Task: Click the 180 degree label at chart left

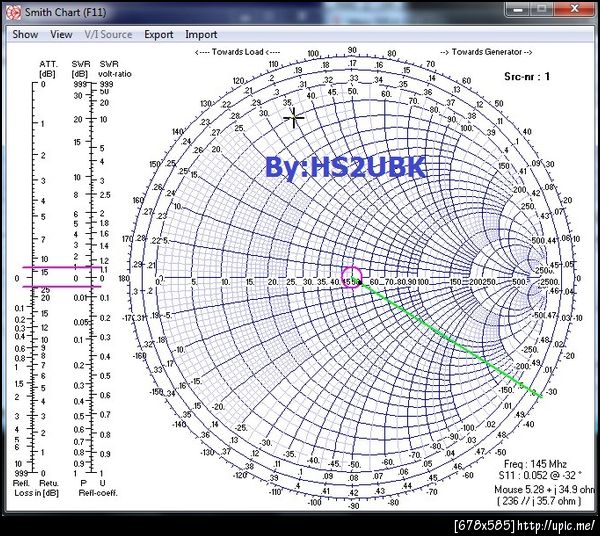Action: (x=124, y=278)
